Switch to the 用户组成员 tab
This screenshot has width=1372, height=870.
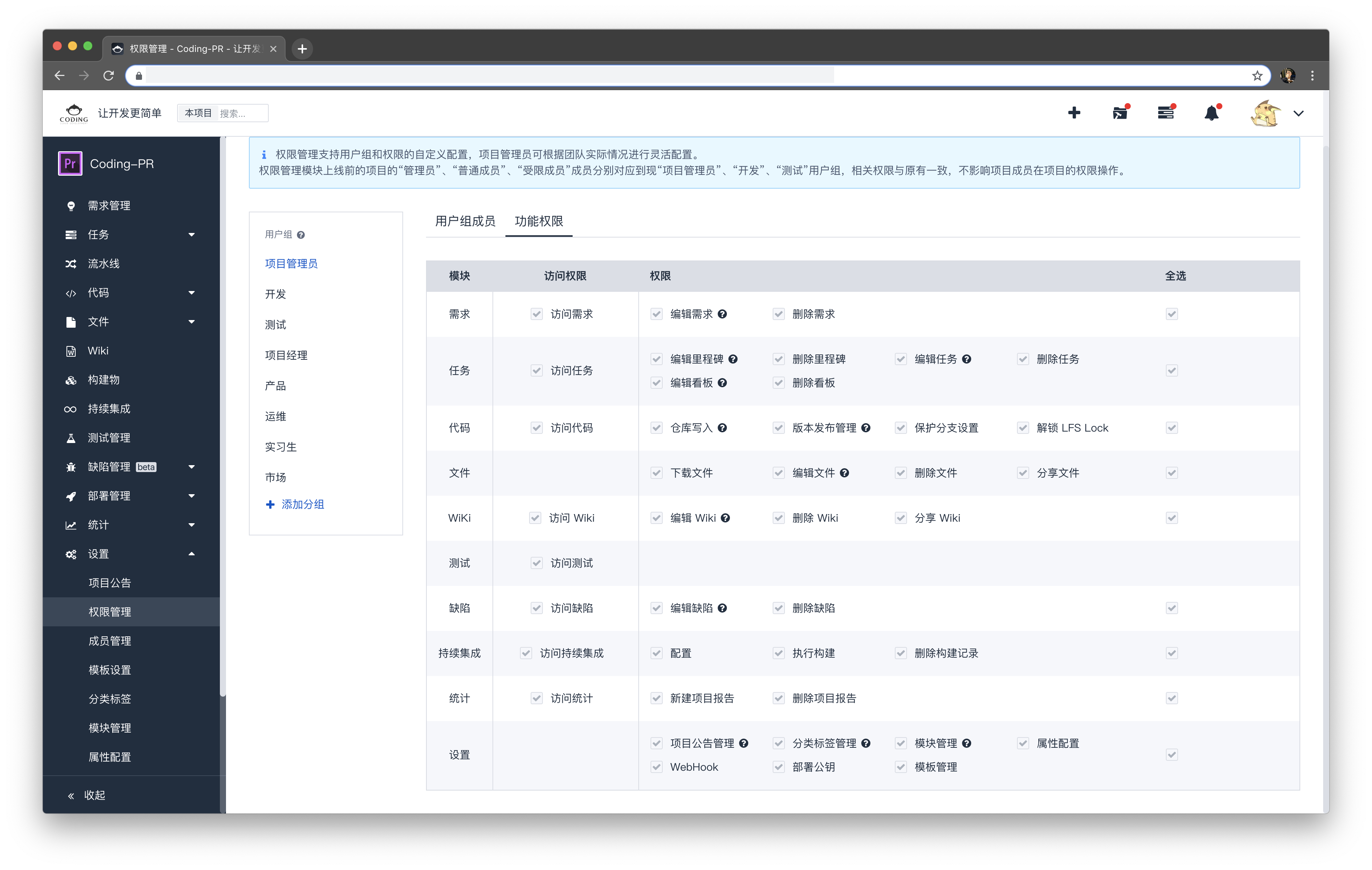(x=465, y=221)
